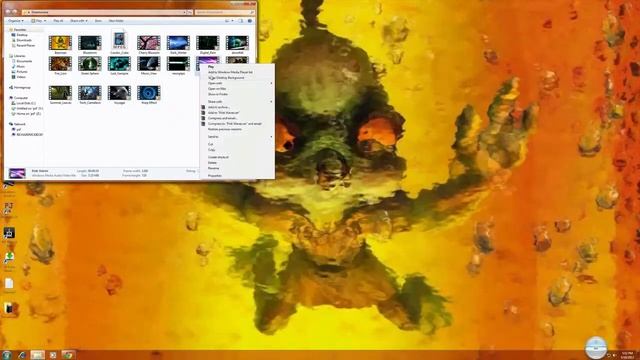Click the Forward navigation arrow in Explorer
This screenshot has width=640, height=360.
coord(15,12)
